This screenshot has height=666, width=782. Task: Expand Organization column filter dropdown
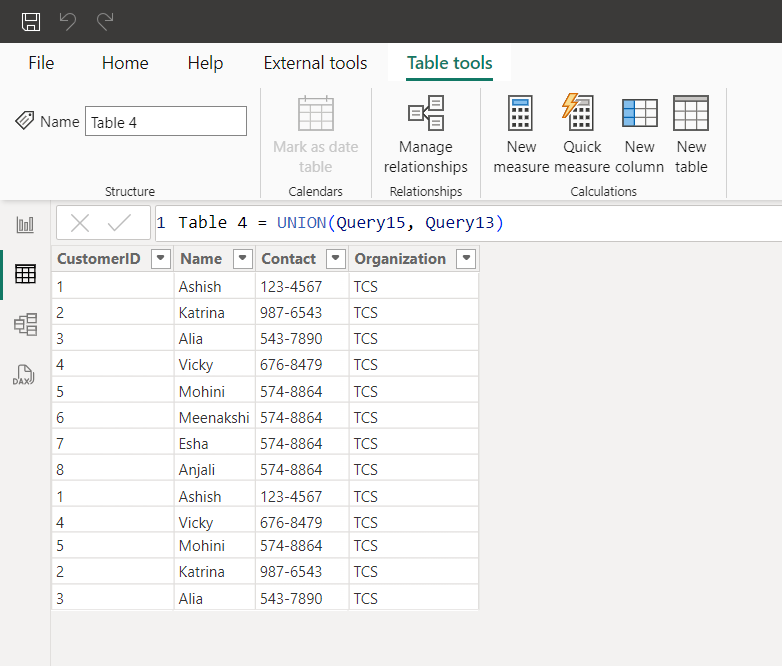[465, 259]
